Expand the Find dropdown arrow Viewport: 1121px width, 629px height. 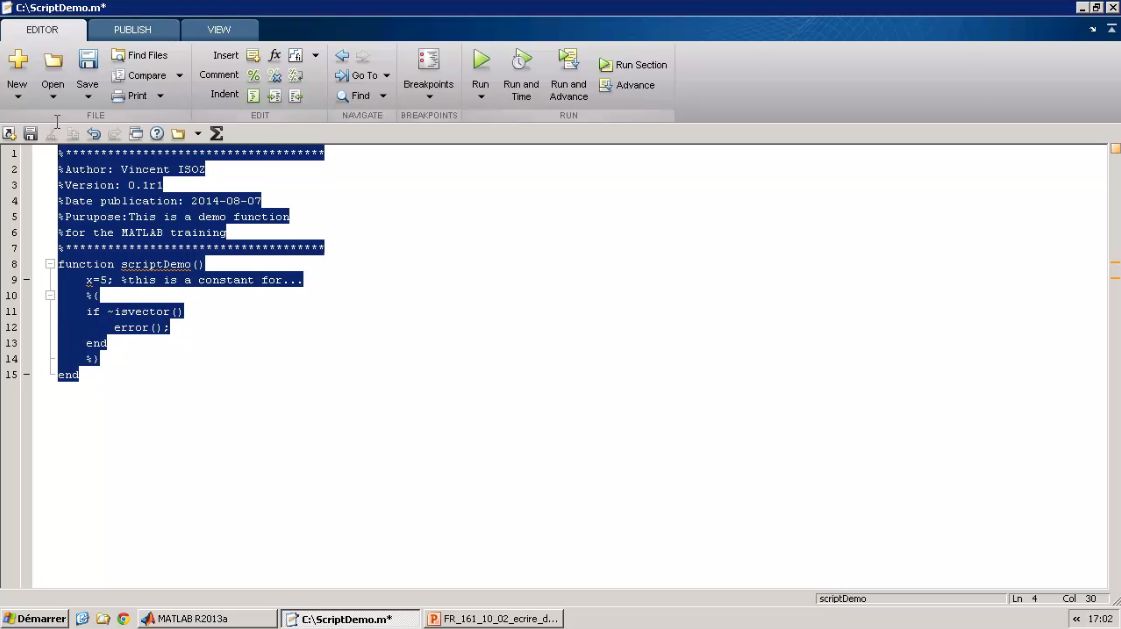click(383, 96)
